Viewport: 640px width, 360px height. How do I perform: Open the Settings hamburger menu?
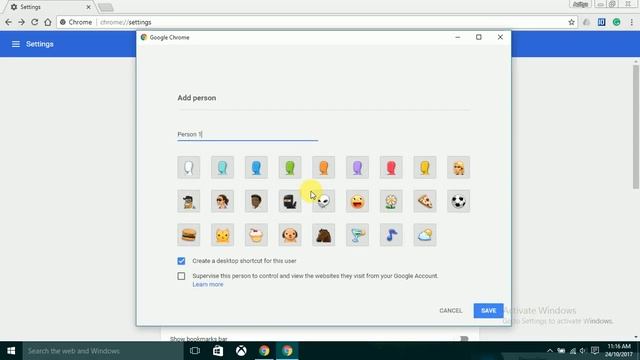point(16,44)
